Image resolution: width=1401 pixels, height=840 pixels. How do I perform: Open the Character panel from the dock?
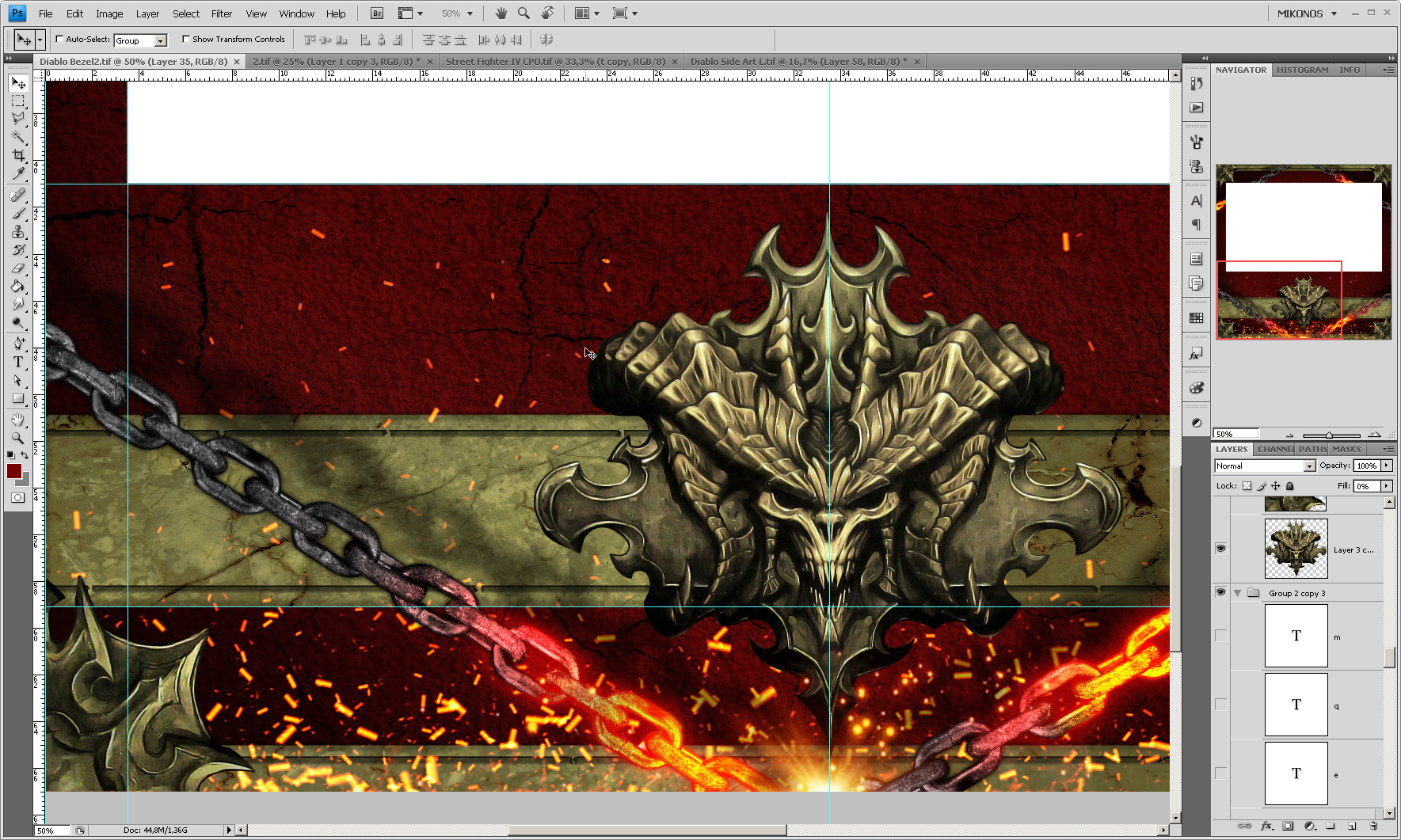1197,201
